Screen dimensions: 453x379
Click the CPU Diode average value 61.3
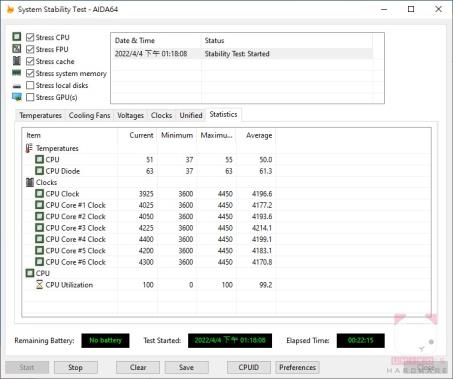pos(265,171)
